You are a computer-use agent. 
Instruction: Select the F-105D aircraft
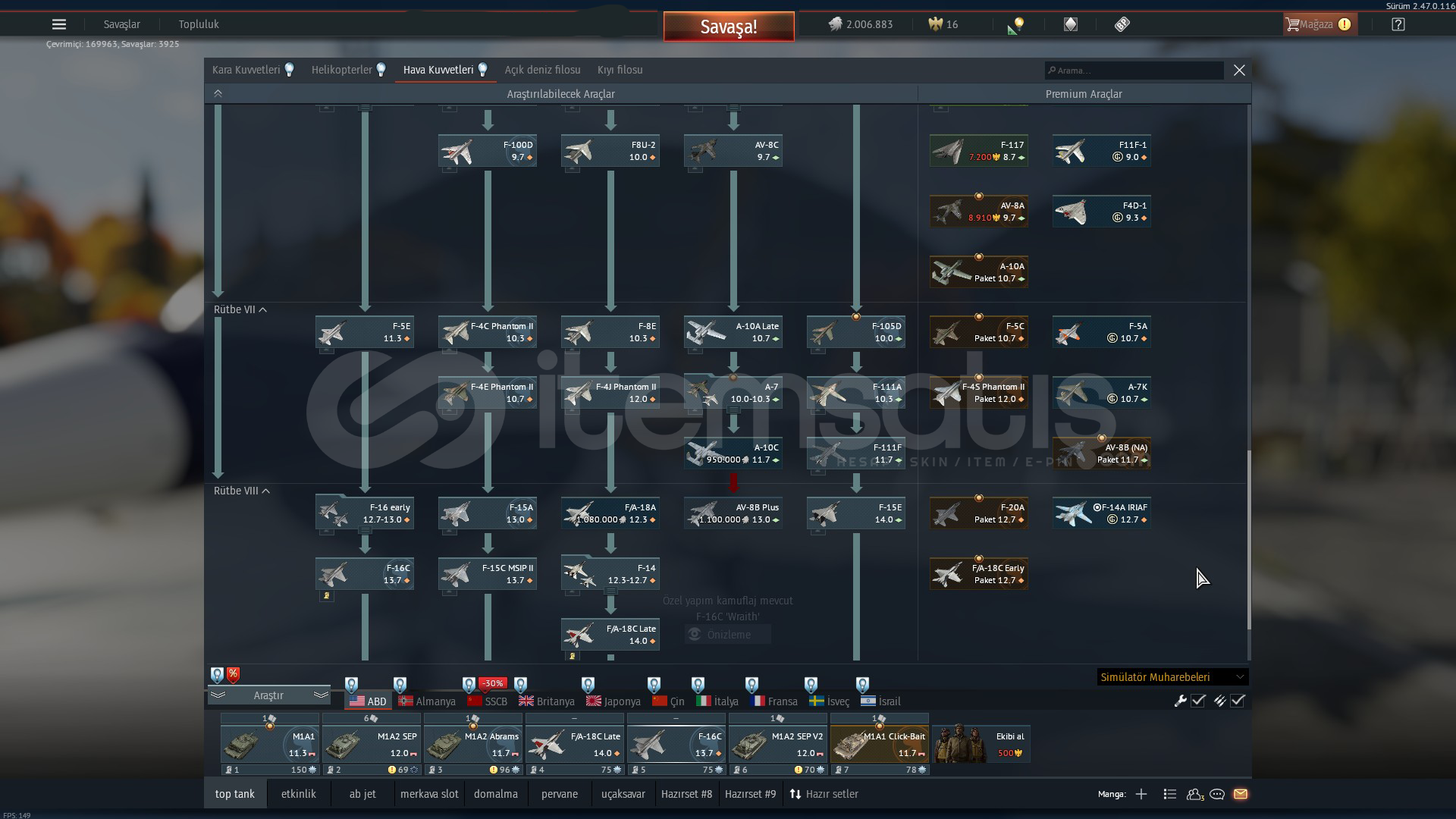pos(856,332)
